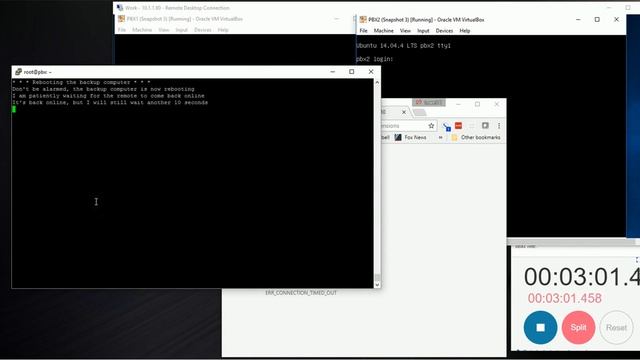Viewport: 640px width, 360px height.
Task: Expand the bookmarks bar overflow chevron
Action: [440, 138]
